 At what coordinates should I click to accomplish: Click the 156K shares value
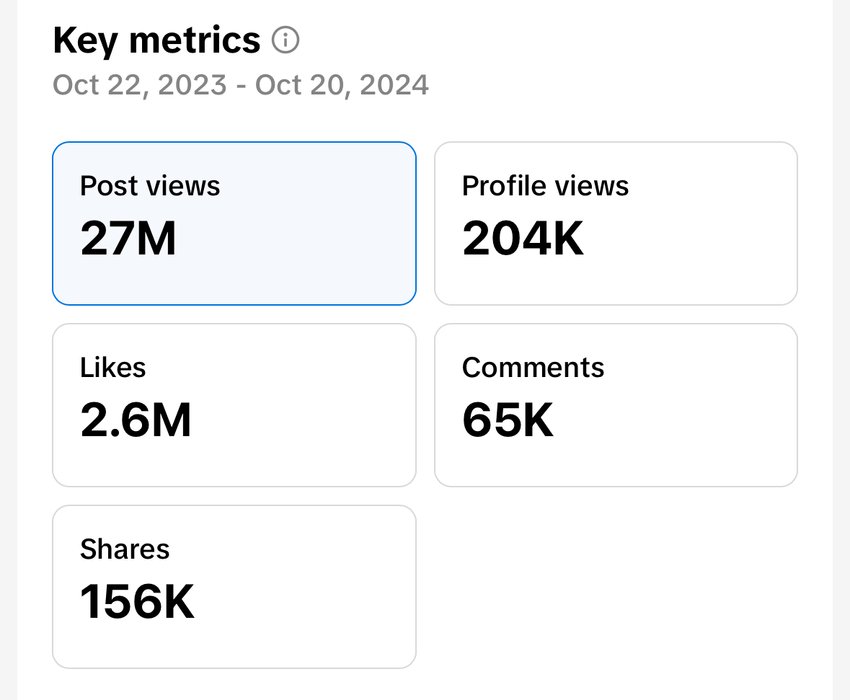pyautogui.click(x=137, y=602)
